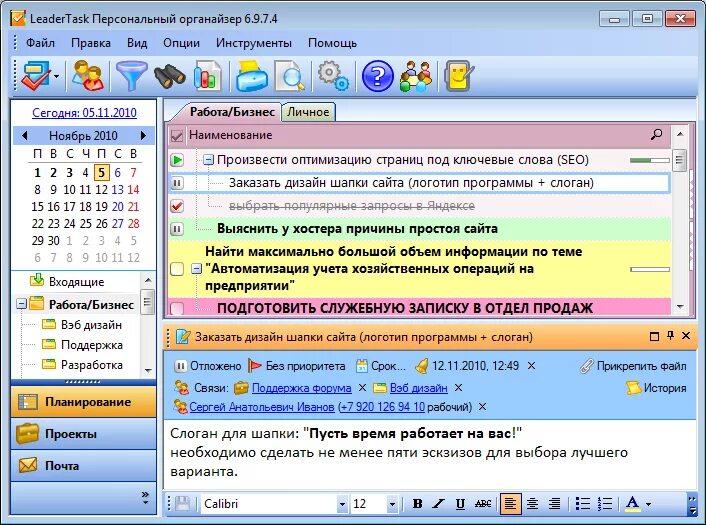Open the Срок... deadline calendar
Screen dimensions: 706x525
[x=380, y=366]
